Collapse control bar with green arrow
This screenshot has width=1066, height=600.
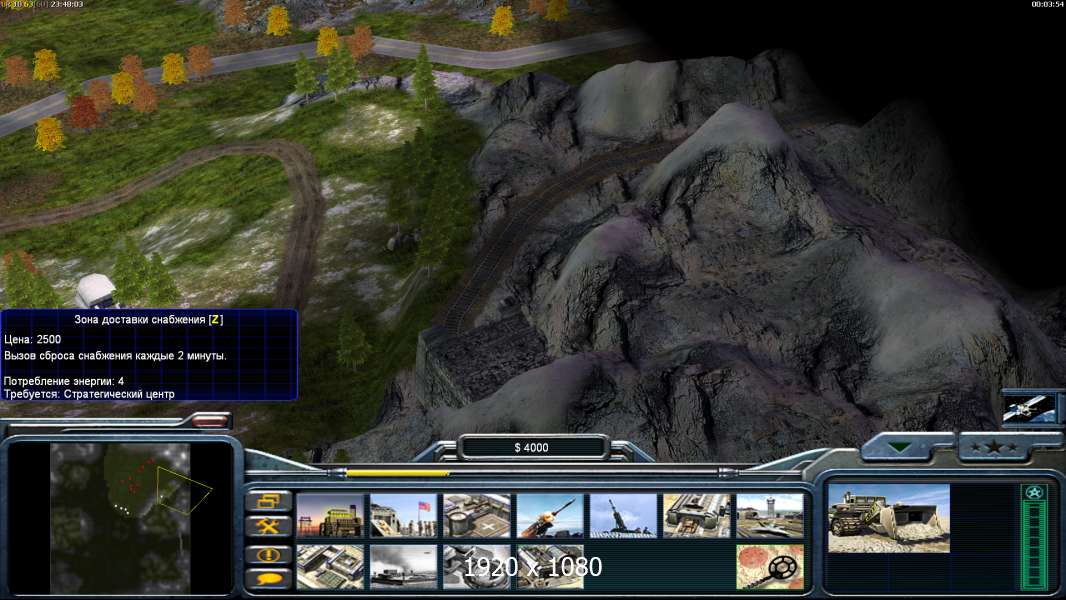(901, 447)
